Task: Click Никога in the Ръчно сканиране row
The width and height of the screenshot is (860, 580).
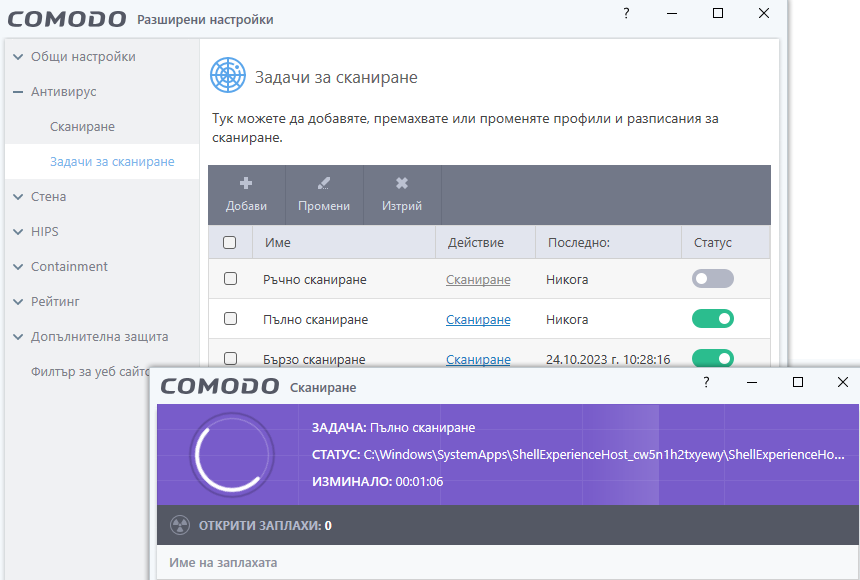Action: tap(567, 280)
